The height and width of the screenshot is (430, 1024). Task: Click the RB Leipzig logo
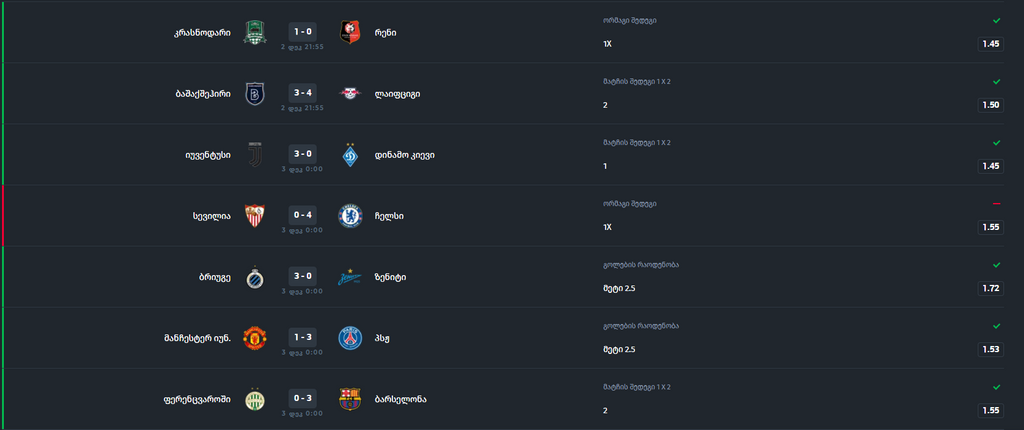pyautogui.click(x=350, y=93)
